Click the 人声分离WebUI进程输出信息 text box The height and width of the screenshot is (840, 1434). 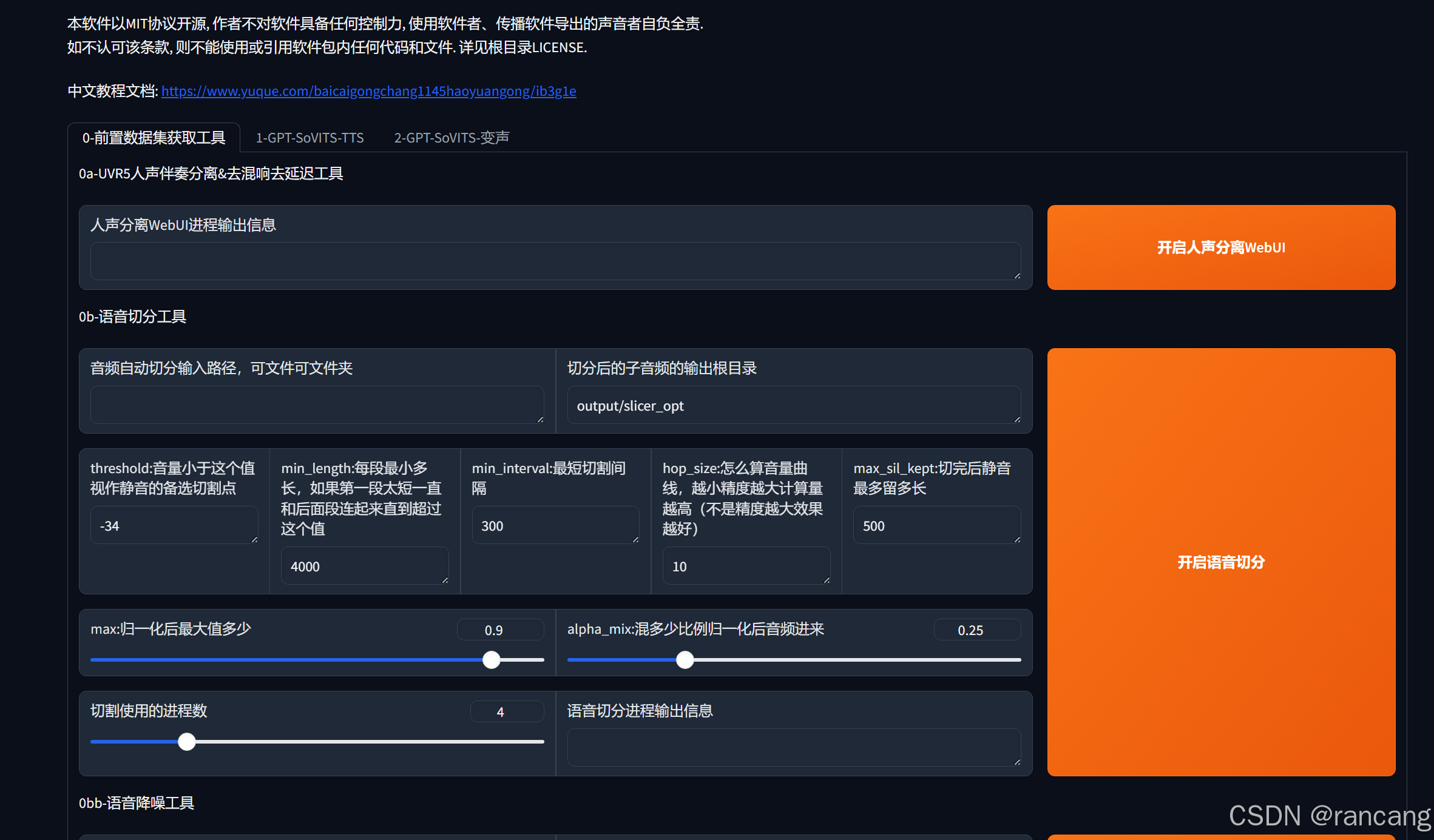click(x=555, y=261)
